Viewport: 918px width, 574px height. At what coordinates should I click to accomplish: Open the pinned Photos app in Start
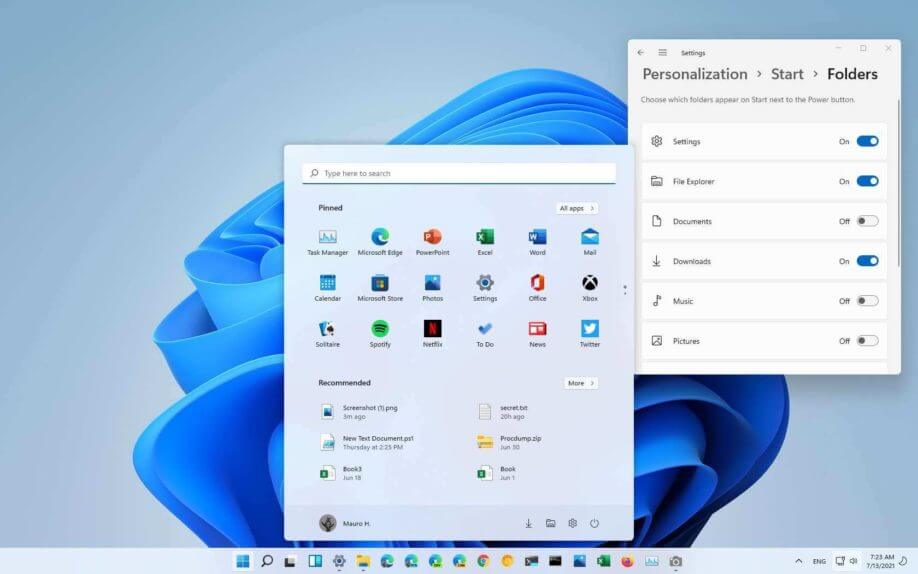[x=433, y=288]
